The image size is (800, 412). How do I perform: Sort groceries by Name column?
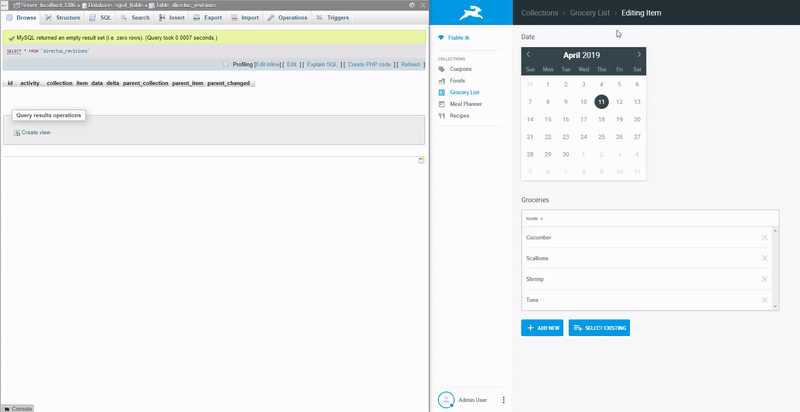click(x=535, y=218)
